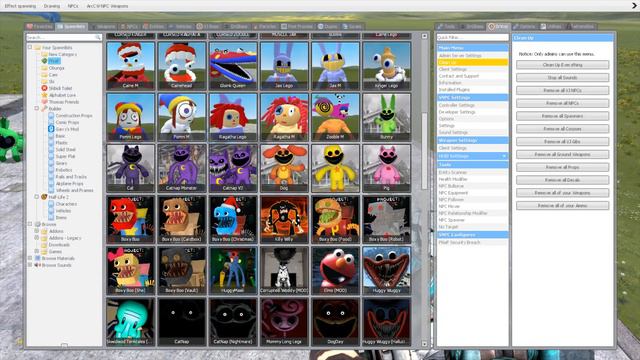The image size is (640, 360).
Task: Open the NPCs menu in top bar
Action: coord(73,6)
